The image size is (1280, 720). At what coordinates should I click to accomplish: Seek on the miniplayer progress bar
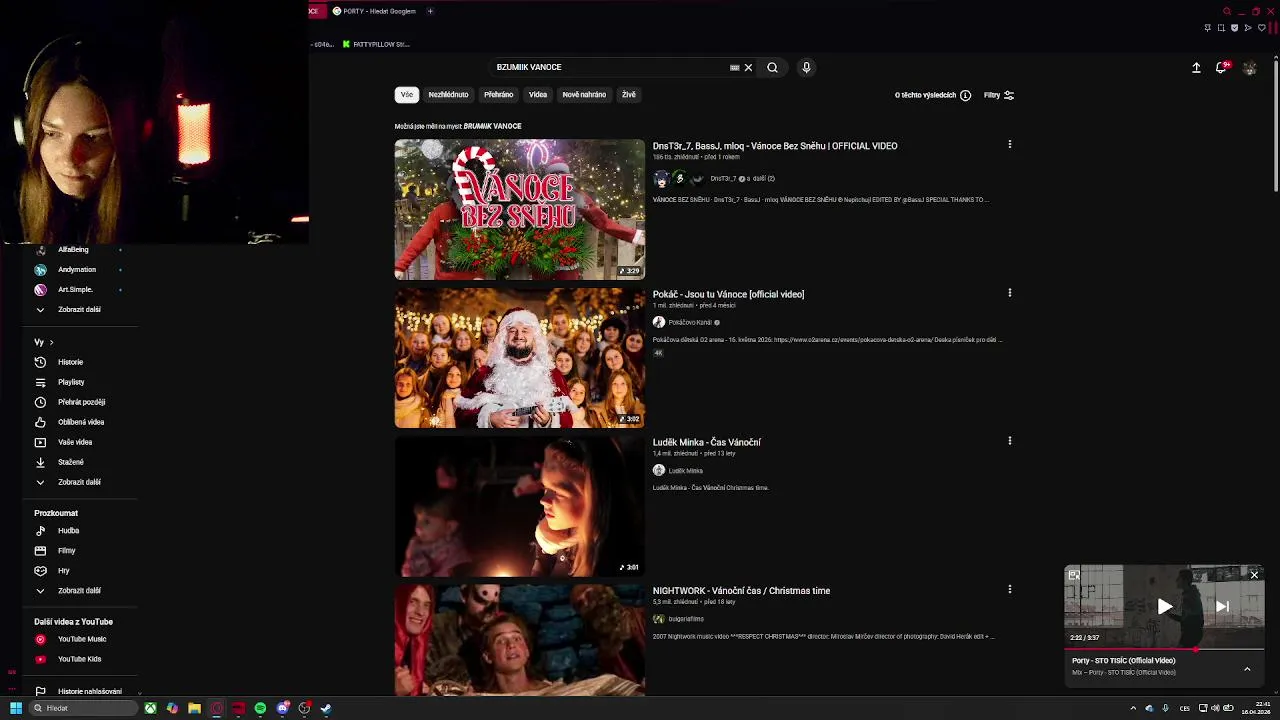[1164, 649]
